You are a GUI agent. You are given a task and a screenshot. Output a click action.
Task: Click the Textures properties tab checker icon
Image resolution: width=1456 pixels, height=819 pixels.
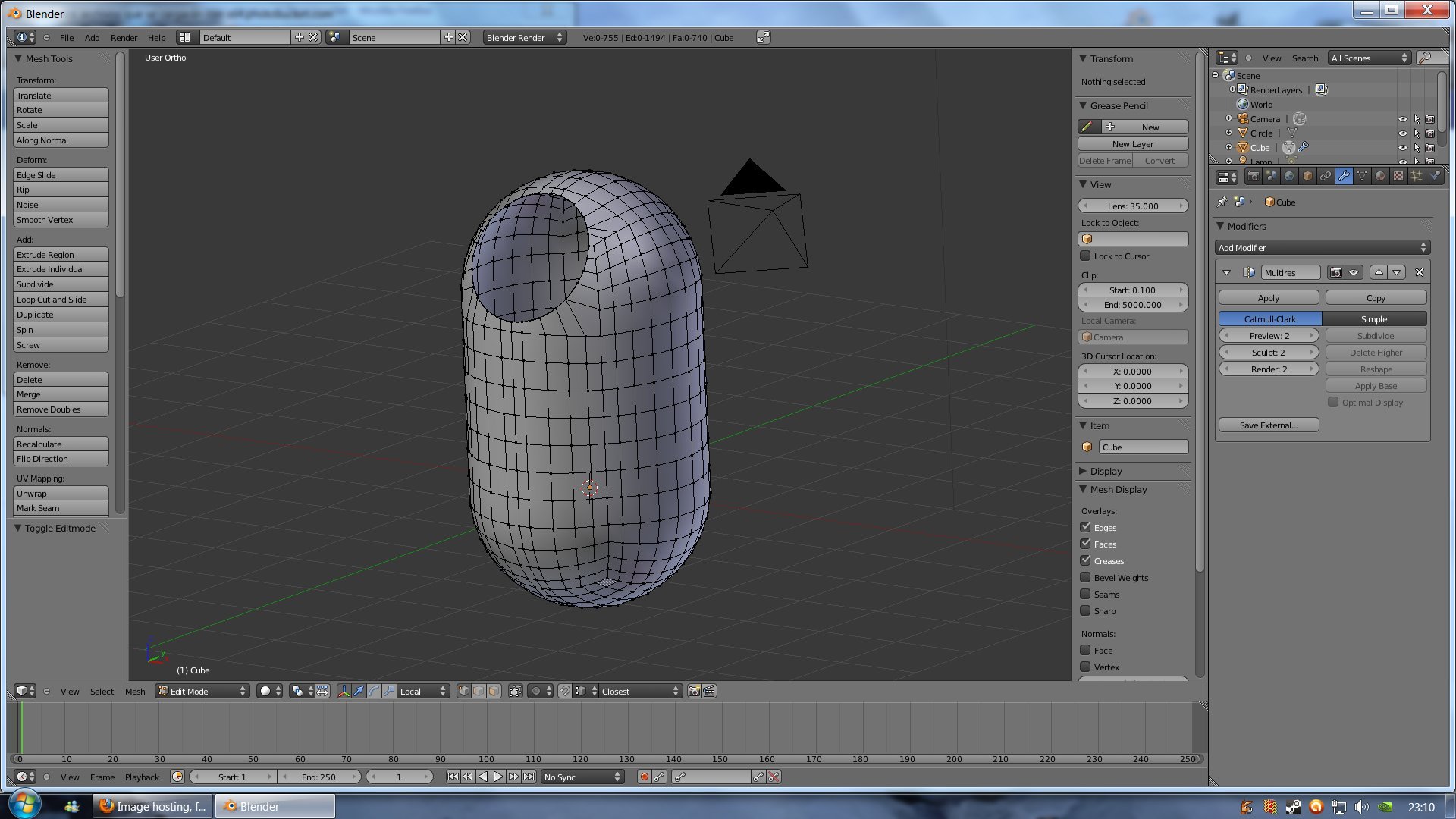pyautogui.click(x=1398, y=176)
